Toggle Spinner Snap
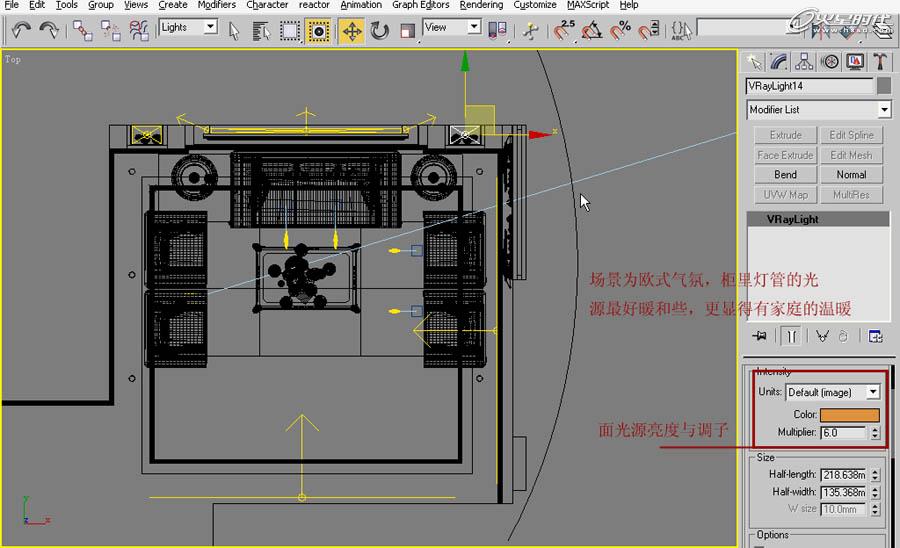900x548 pixels. pyautogui.click(x=649, y=30)
